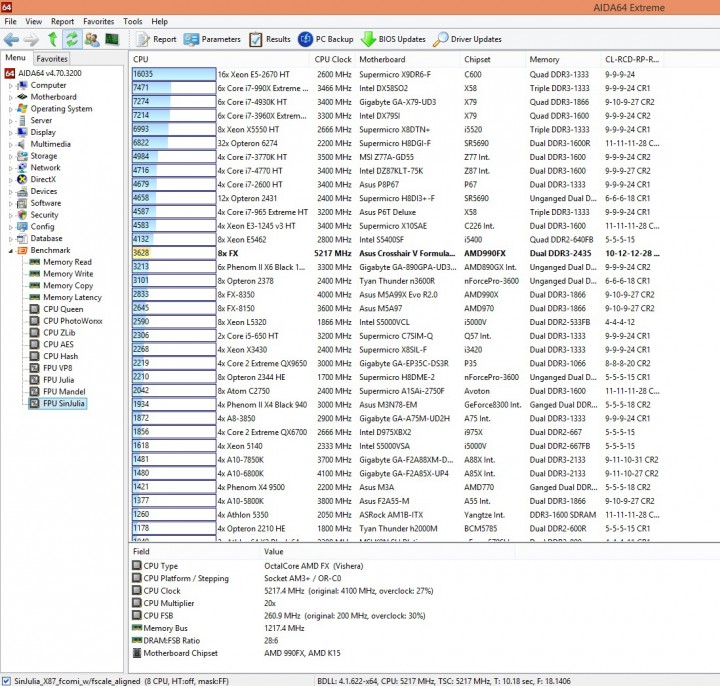Click the green monitor diagnostics icon
This screenshot has width=720, height=686.
[112, 39]
